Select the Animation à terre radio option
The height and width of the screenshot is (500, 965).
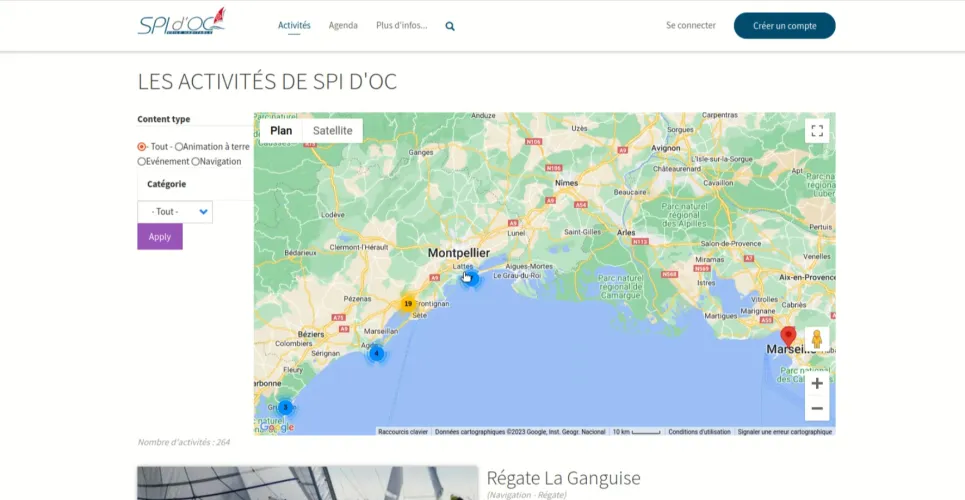pyautogui.click(x=193, y=147)
